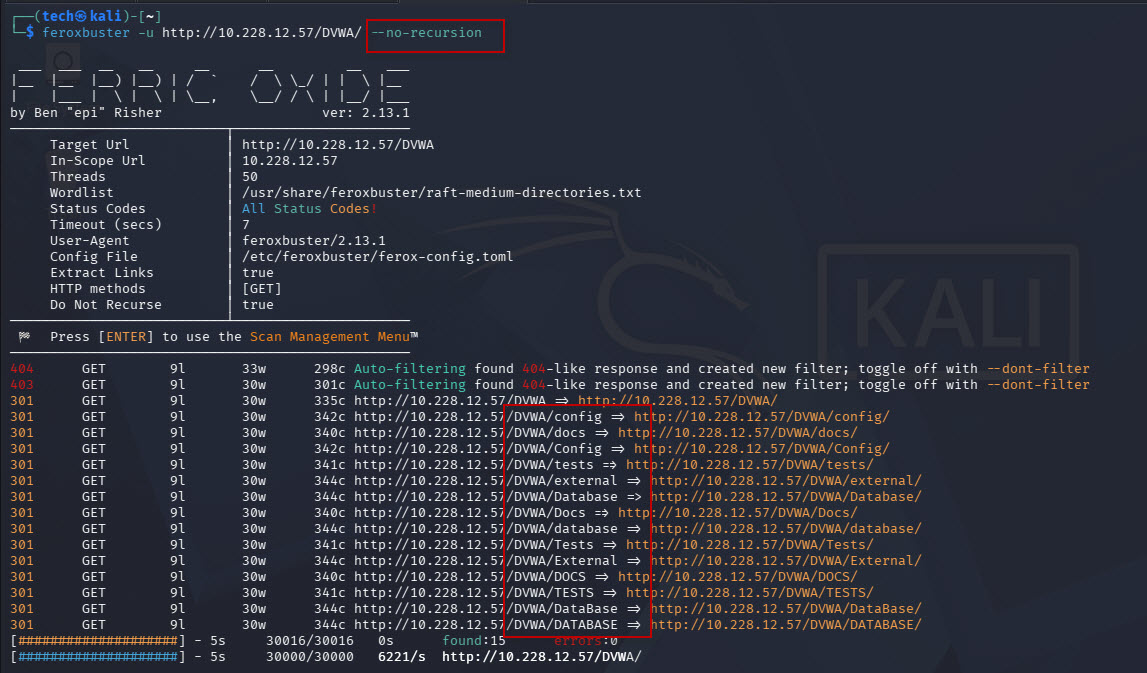The height and width of the screenshot is (673, 1147).
Task: Click the [ENTER] key hint
Action: pos(126,336)
